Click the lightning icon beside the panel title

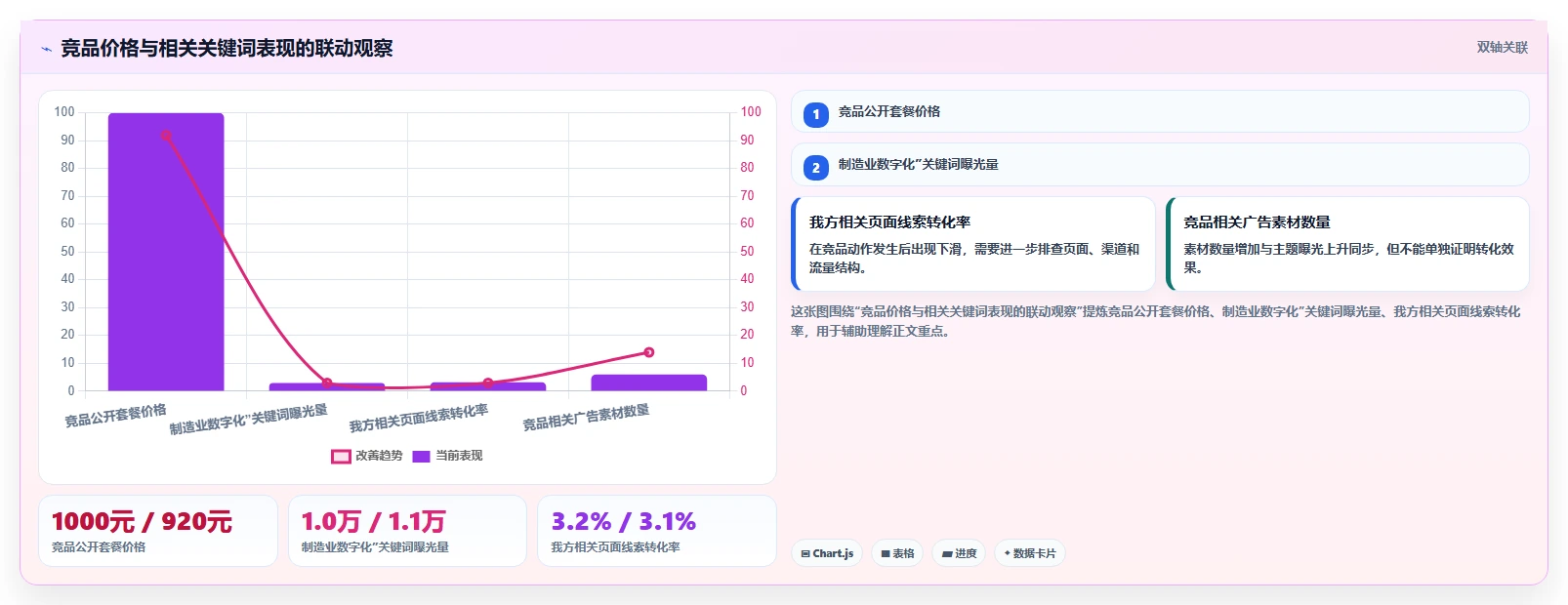point(46,49)
